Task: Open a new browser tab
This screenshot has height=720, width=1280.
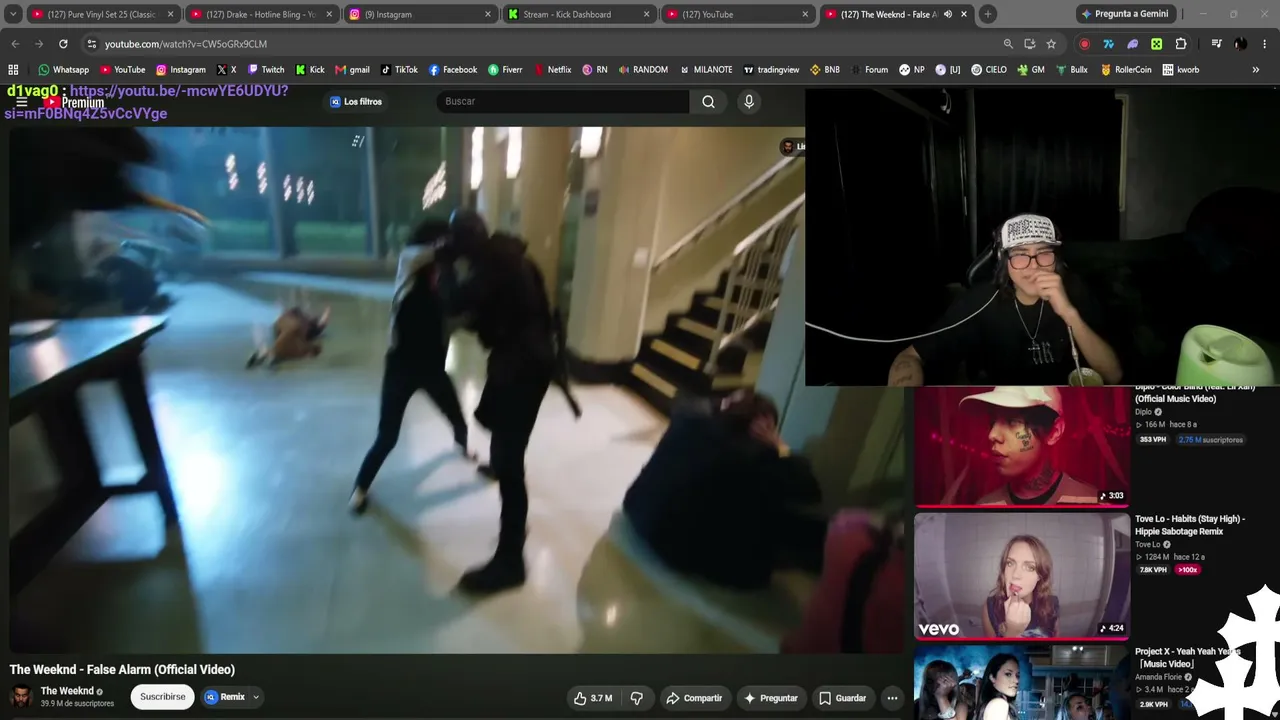Action: 988,14
